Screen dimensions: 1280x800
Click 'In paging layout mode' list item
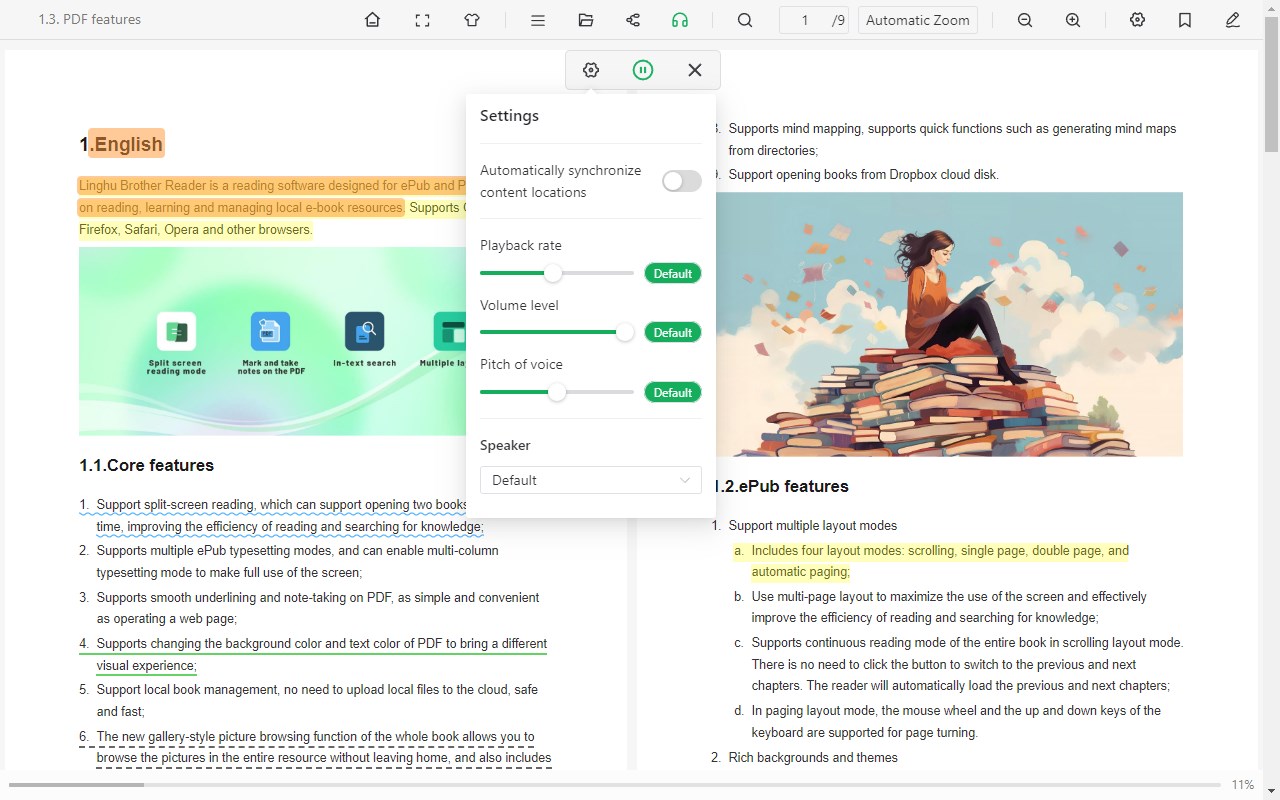[x=956, y=721]
